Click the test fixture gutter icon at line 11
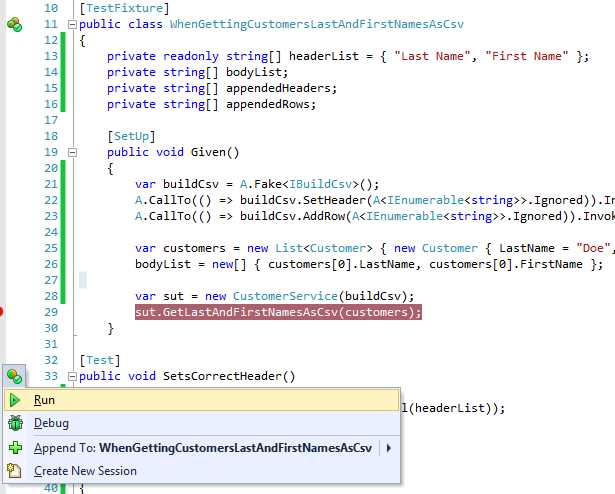 tap(15, 24)
